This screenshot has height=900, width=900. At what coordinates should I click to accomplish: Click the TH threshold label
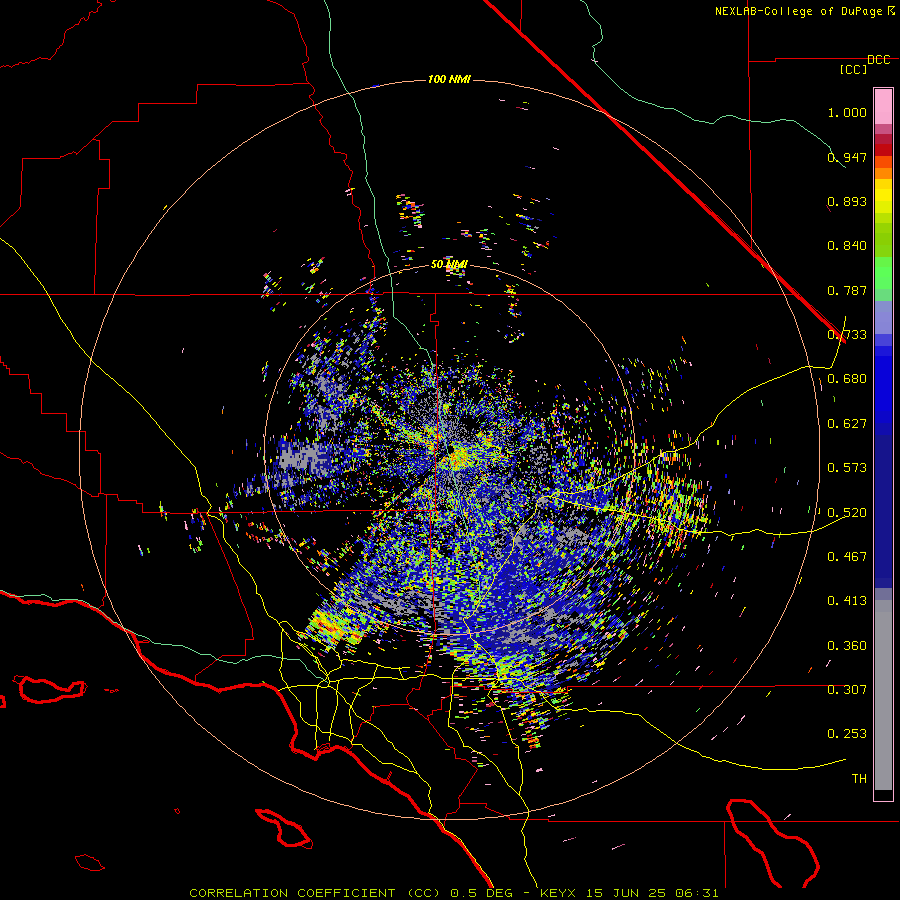(859, 779)
